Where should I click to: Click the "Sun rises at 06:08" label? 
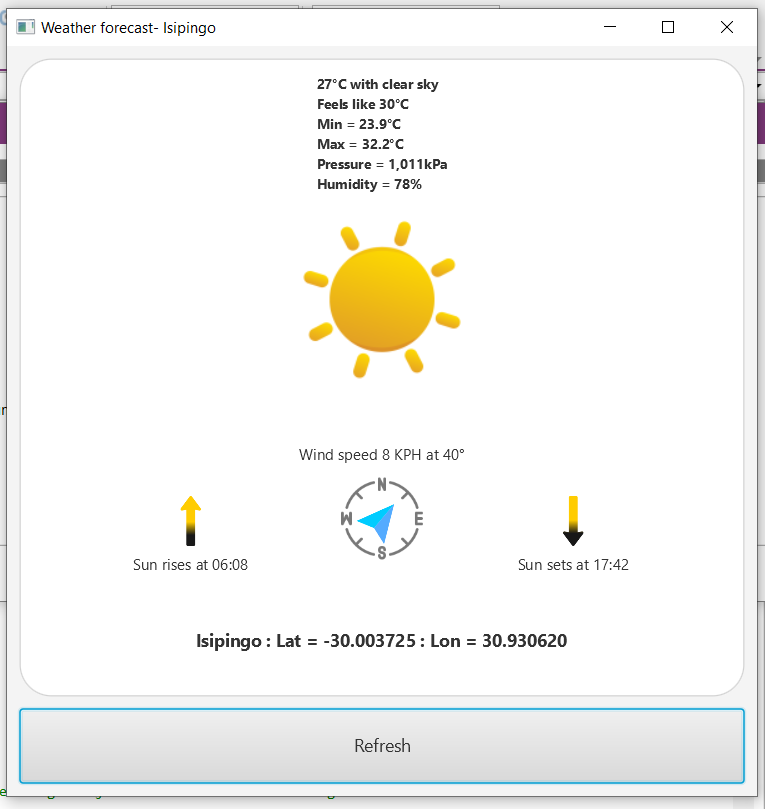(190, 565)
